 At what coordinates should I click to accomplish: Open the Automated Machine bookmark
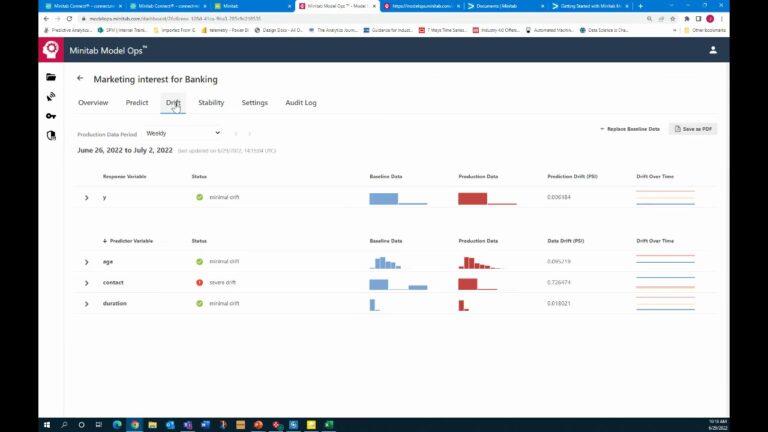pyautogui.click(x=550, y=30)
